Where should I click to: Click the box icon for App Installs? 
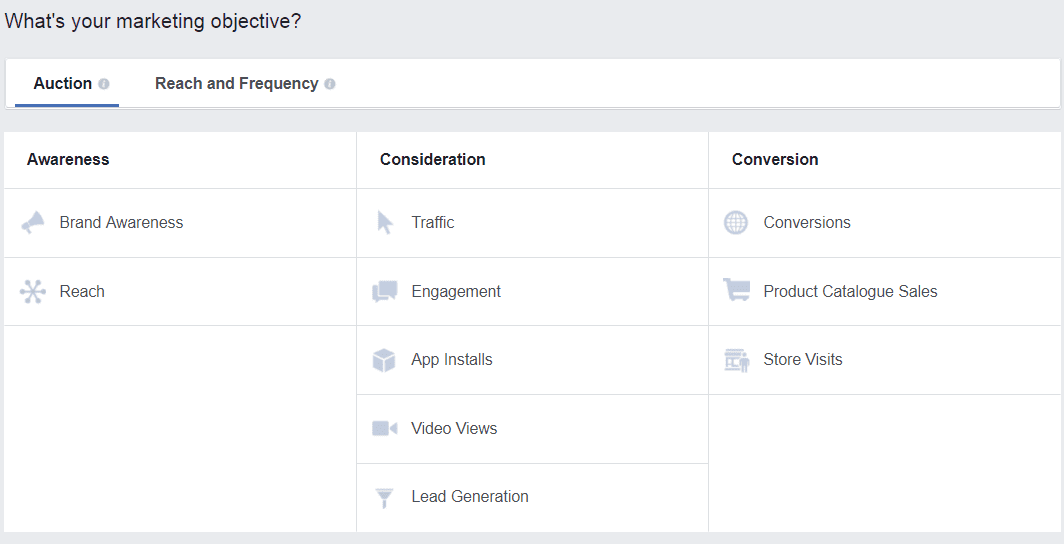pos(384,360)
